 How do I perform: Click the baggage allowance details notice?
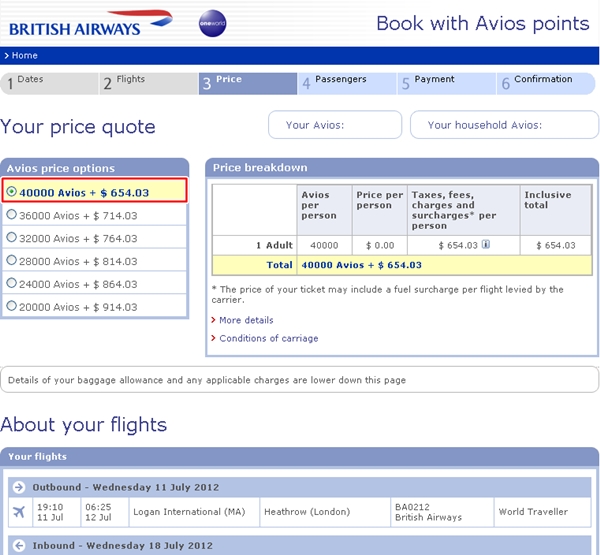tap(300, 380)
